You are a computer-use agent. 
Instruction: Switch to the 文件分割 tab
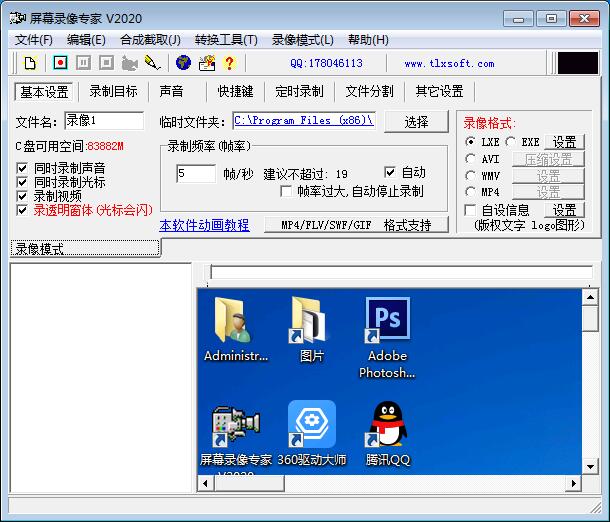(370, 92)
